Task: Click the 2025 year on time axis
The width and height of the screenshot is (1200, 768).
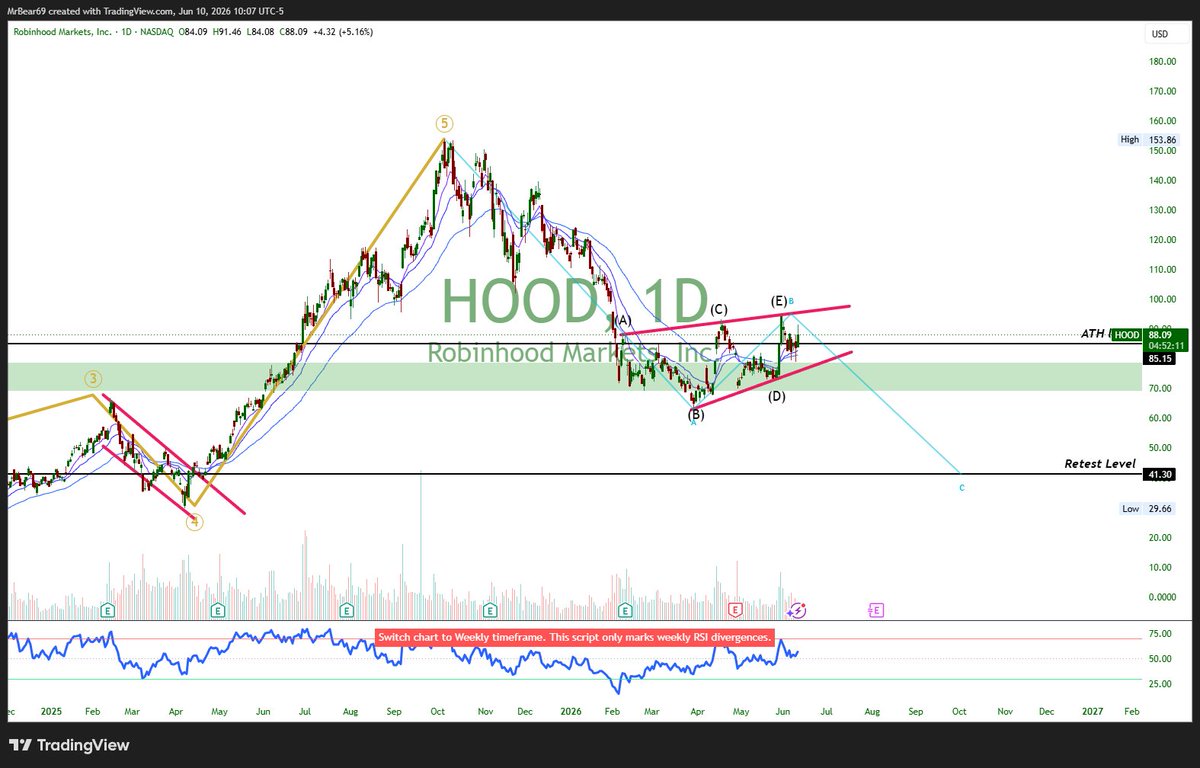Action: click(53, 711)
